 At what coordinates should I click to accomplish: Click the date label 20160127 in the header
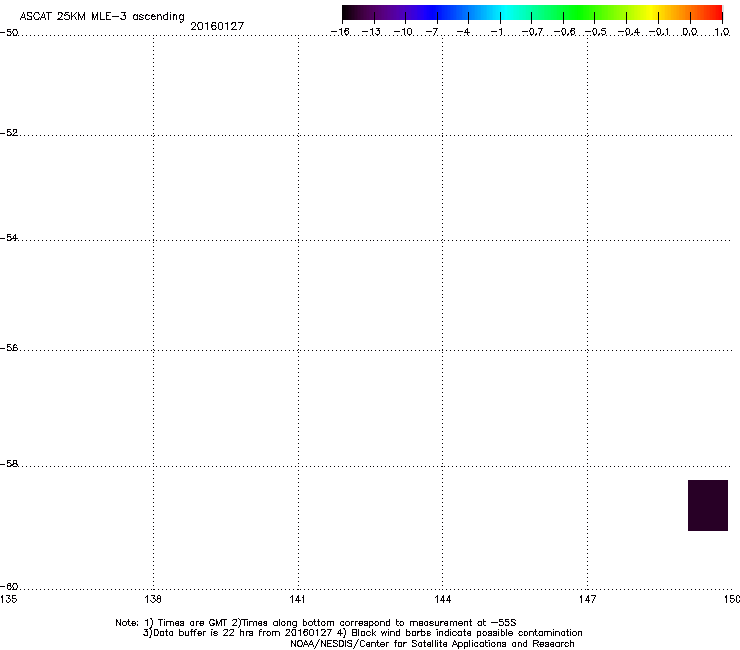(x=217, y=26)
